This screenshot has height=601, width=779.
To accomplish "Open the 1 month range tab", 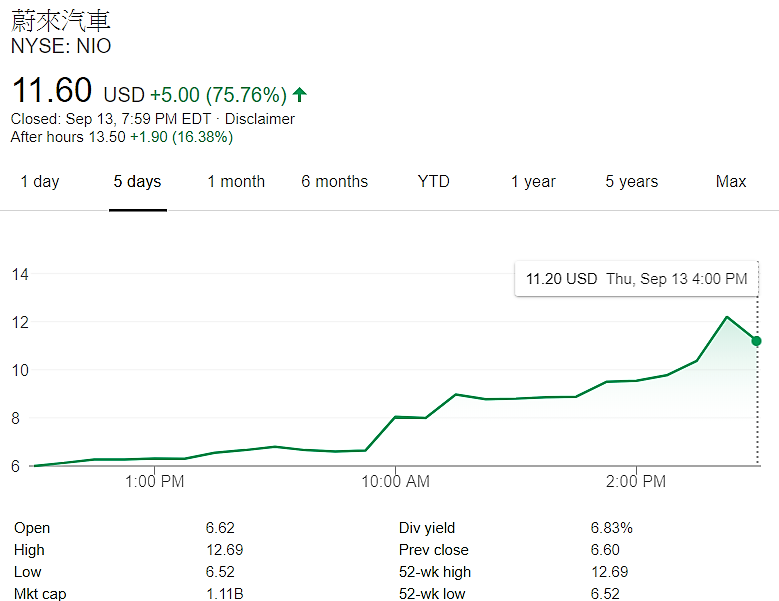I will pyautogui.click(x=236, y=182).
